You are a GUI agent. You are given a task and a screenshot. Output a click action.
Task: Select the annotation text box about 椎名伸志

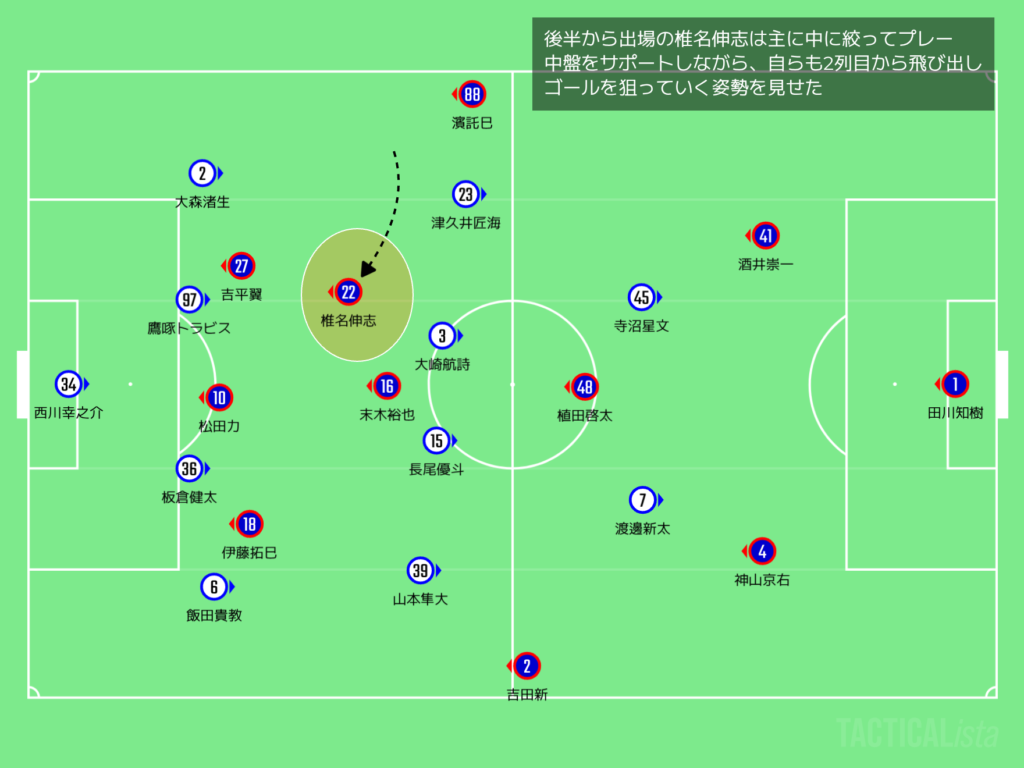763,64
